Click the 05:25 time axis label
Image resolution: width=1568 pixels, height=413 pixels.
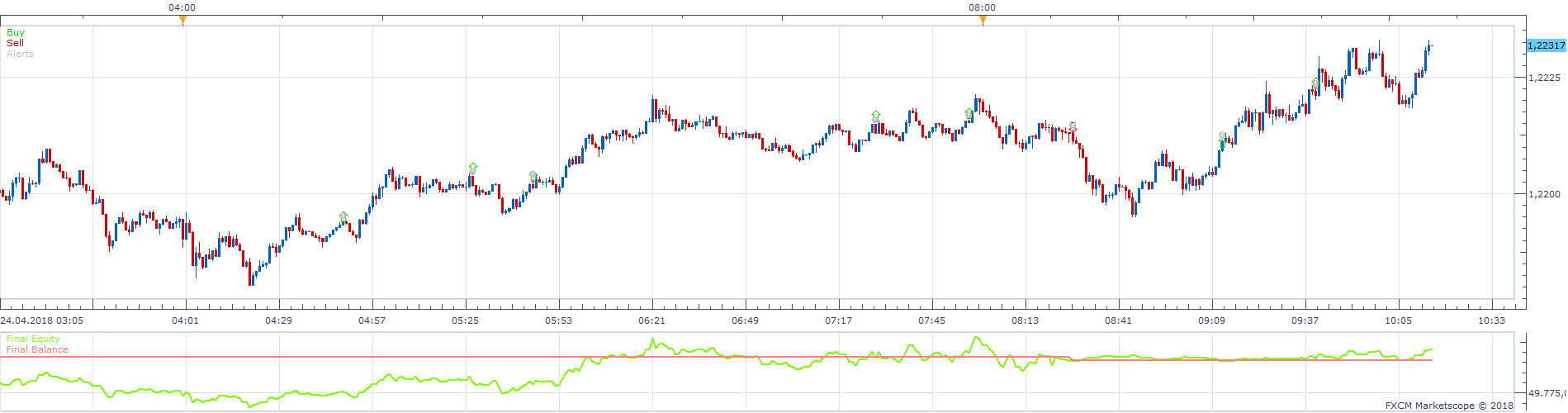click(x=466, y=320)
